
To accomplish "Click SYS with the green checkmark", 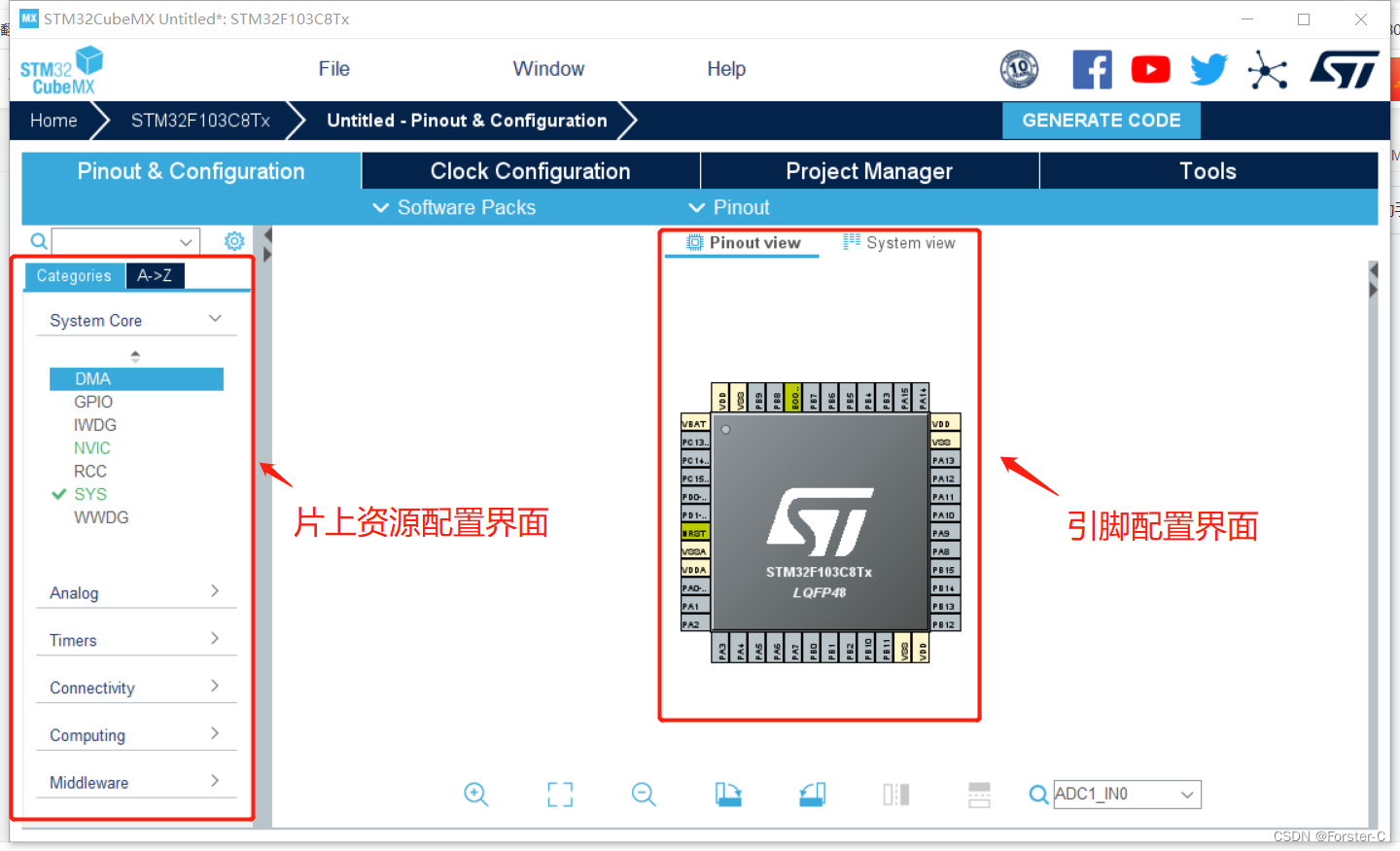I will (x=88, y=494).
